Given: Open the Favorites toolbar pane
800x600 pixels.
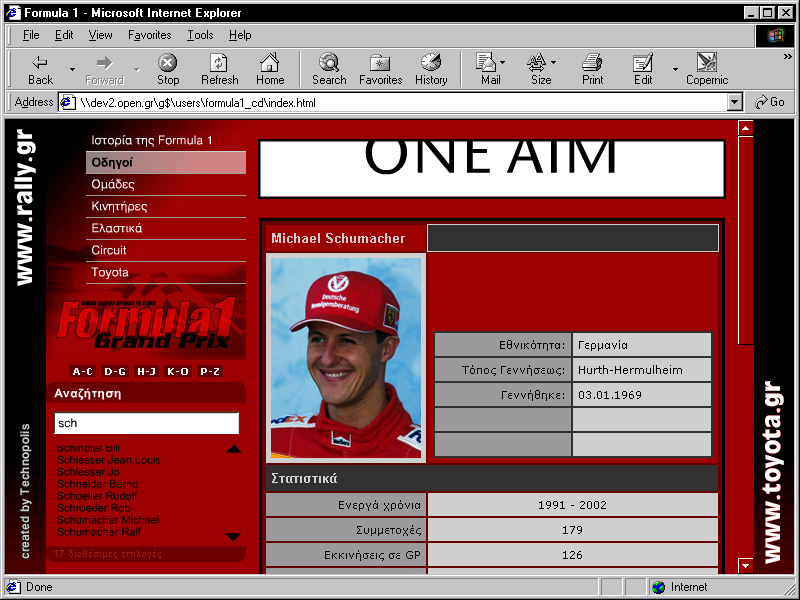Looking at the screenshot, I should coord(381,69).
